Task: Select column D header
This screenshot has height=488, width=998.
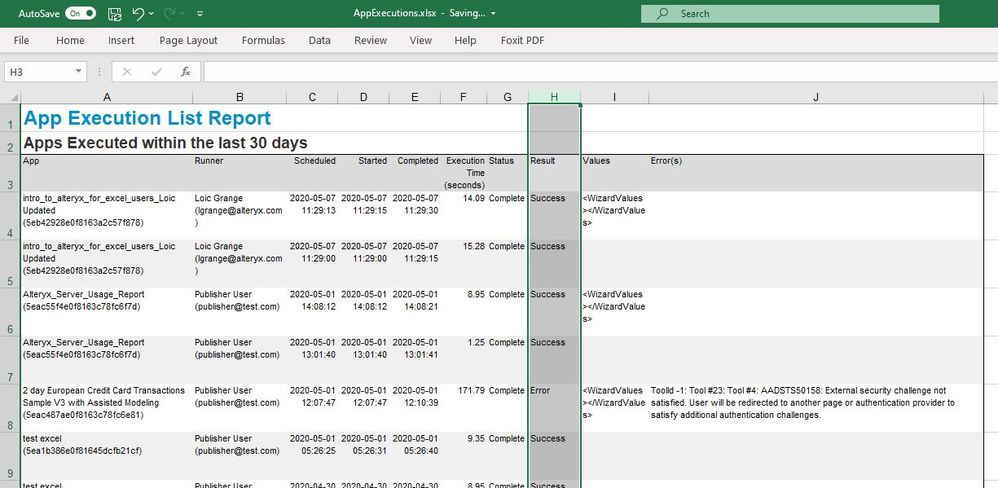Action: click(363, 97)
